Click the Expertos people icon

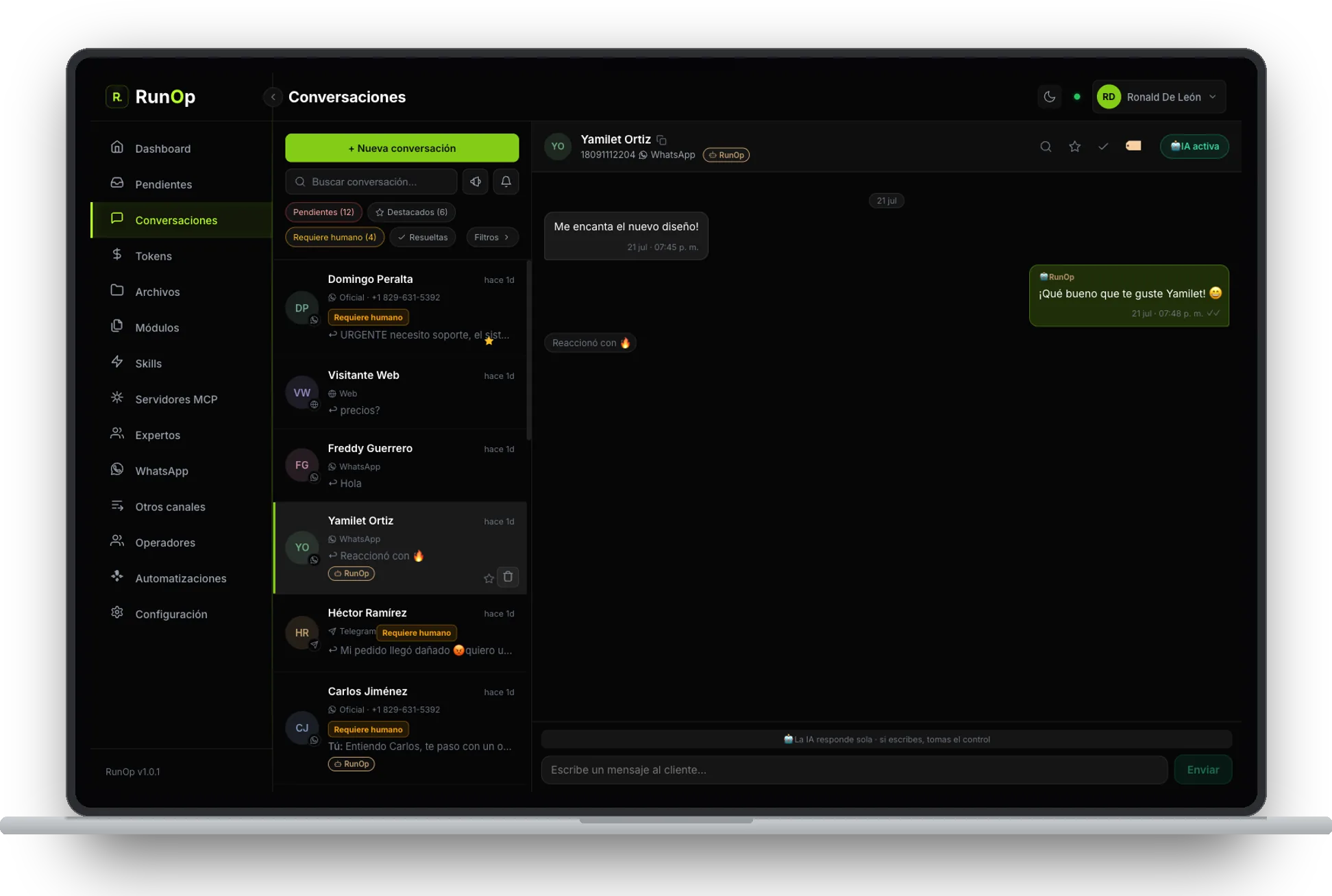[117, 434]
